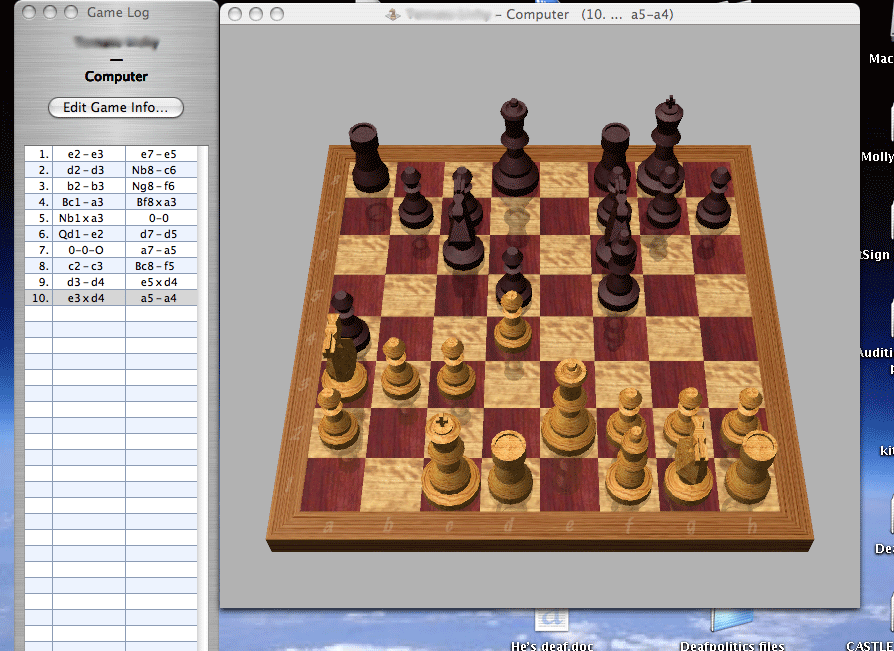894x651 pixels.
Task: Click the chess window title text
Action: 539,14
